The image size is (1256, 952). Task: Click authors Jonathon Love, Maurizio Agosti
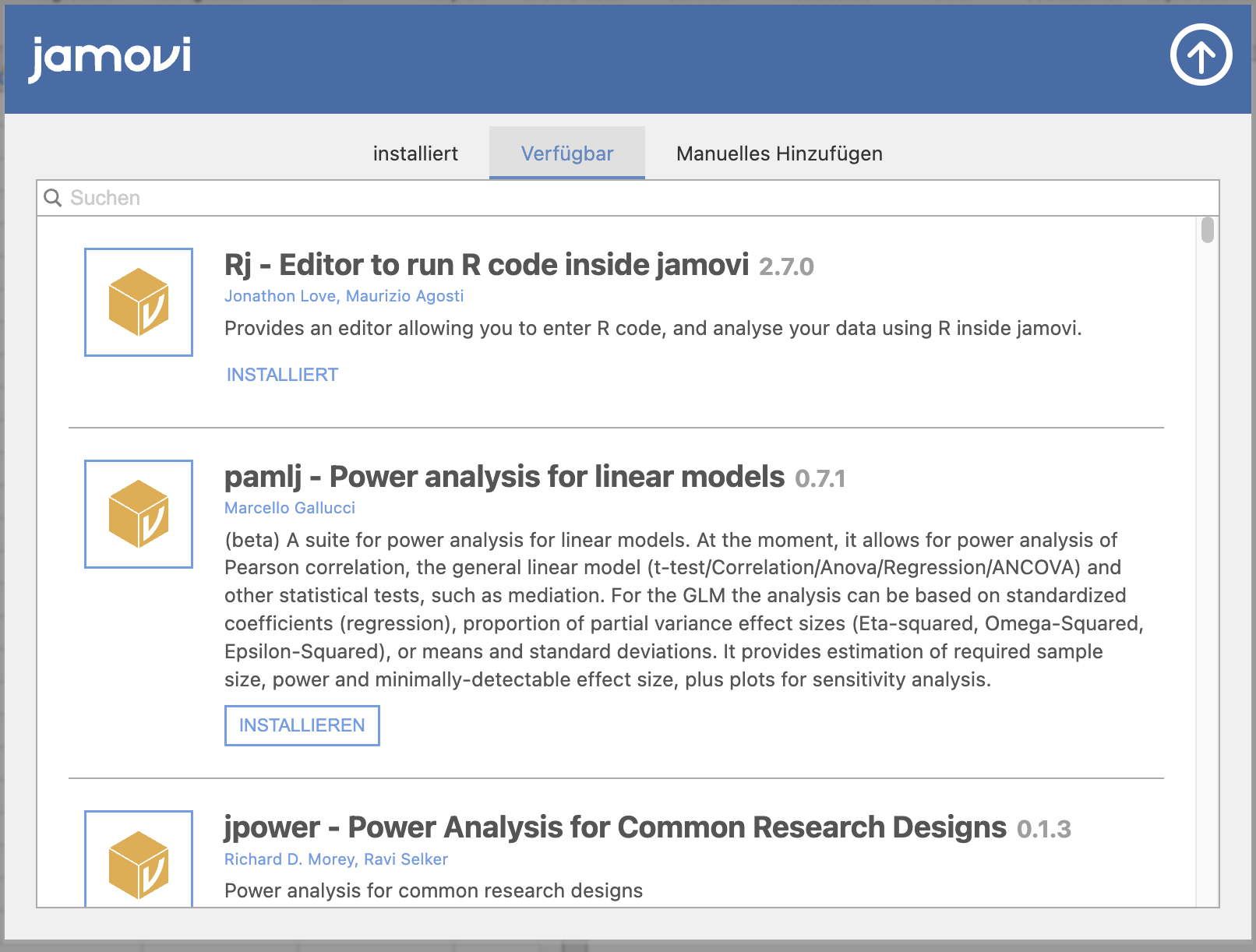[x=344, y=296]
